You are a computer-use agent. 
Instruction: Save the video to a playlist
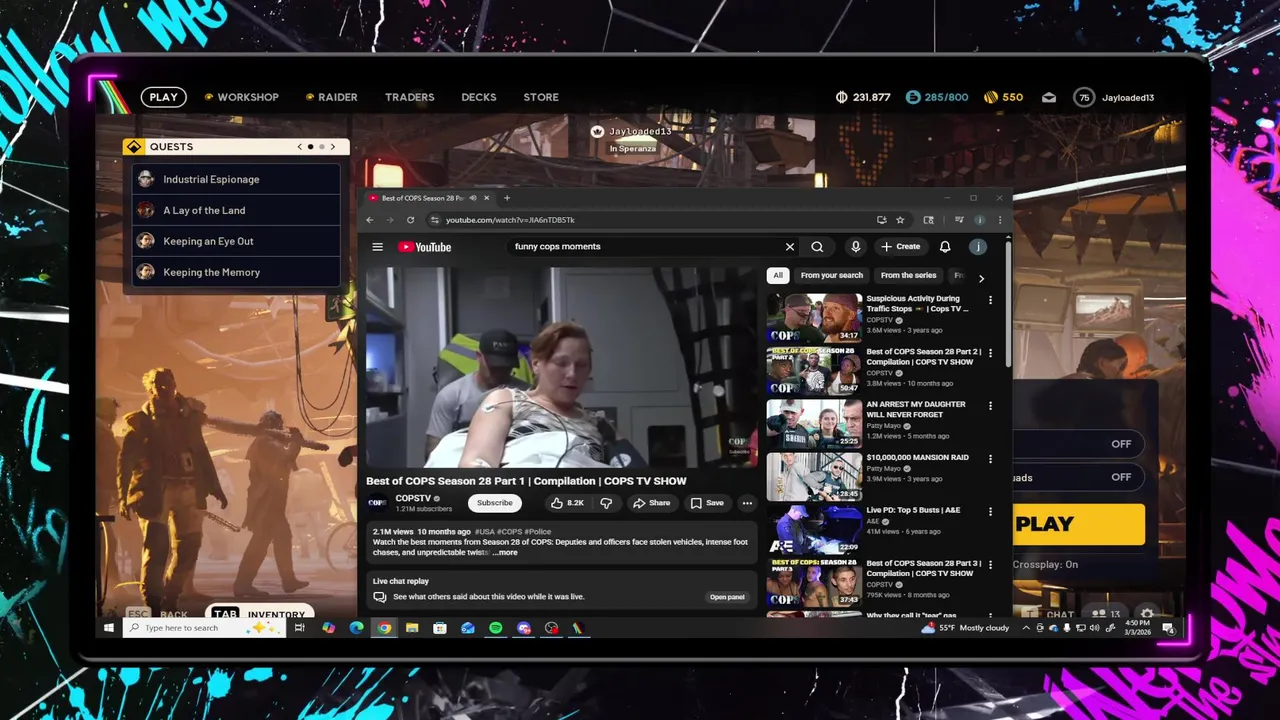tap(707, 503)
